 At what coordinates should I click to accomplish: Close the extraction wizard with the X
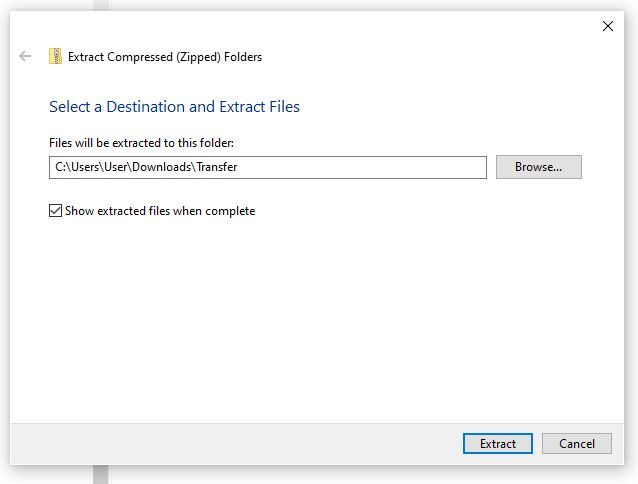click(x=607, y=26)
